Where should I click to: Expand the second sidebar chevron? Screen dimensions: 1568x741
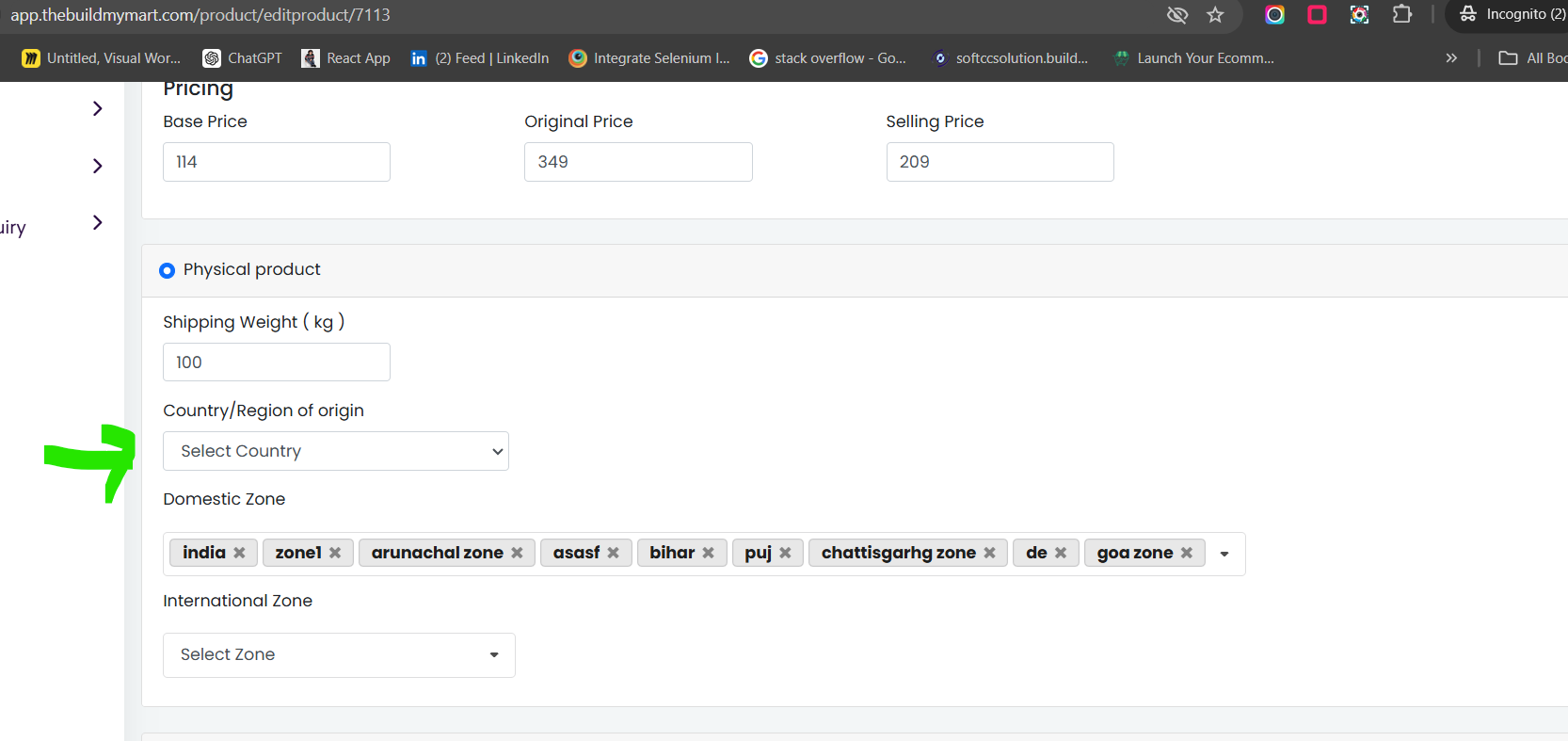click(97, 166)
